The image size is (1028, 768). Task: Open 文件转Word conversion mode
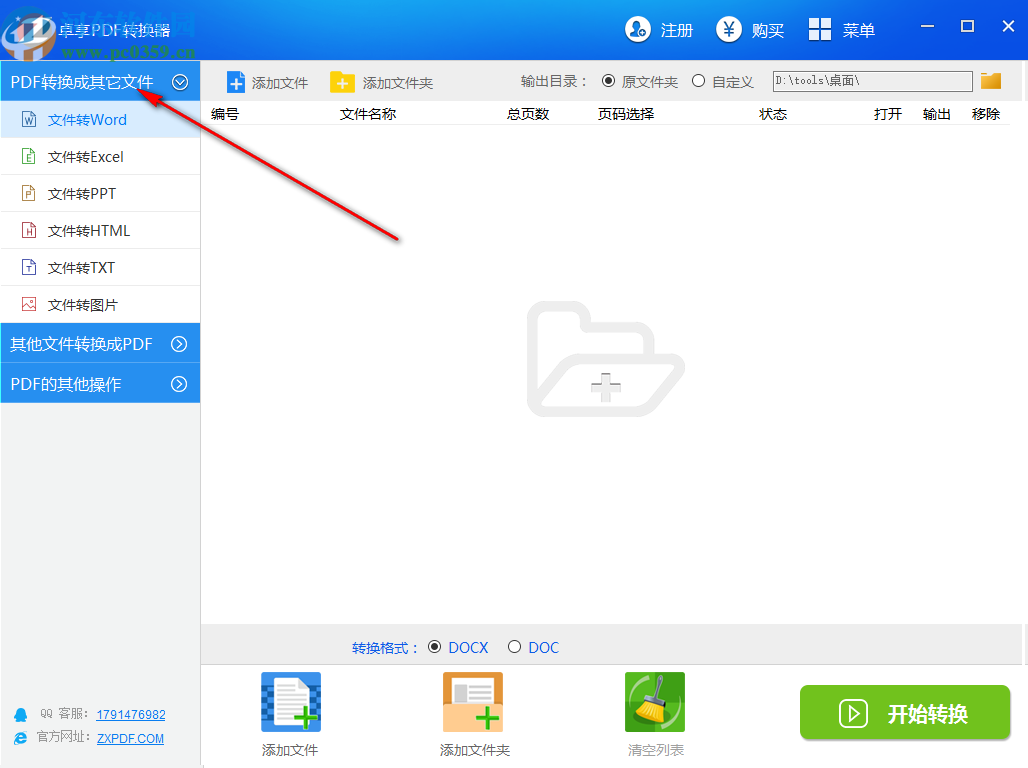pyautogui.click(x=100, y=119)
